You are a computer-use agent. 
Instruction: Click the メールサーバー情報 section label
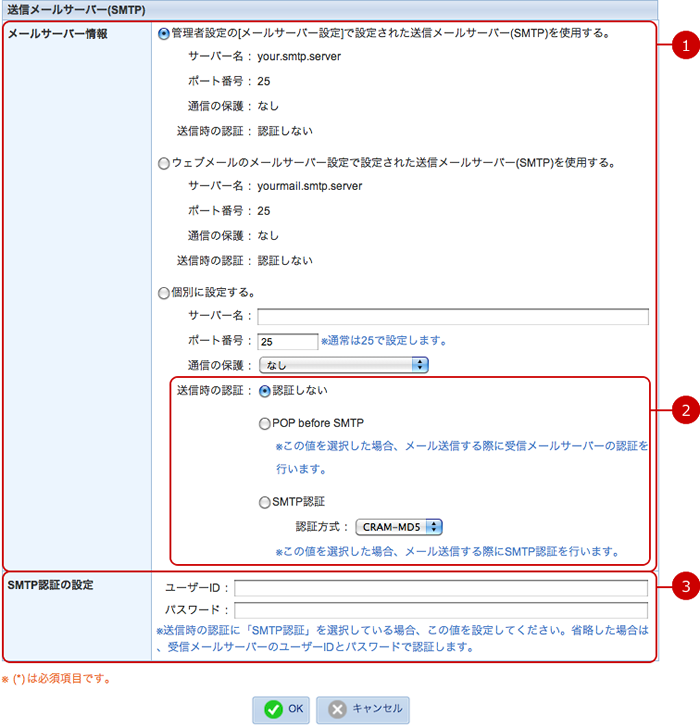(58, 34)
